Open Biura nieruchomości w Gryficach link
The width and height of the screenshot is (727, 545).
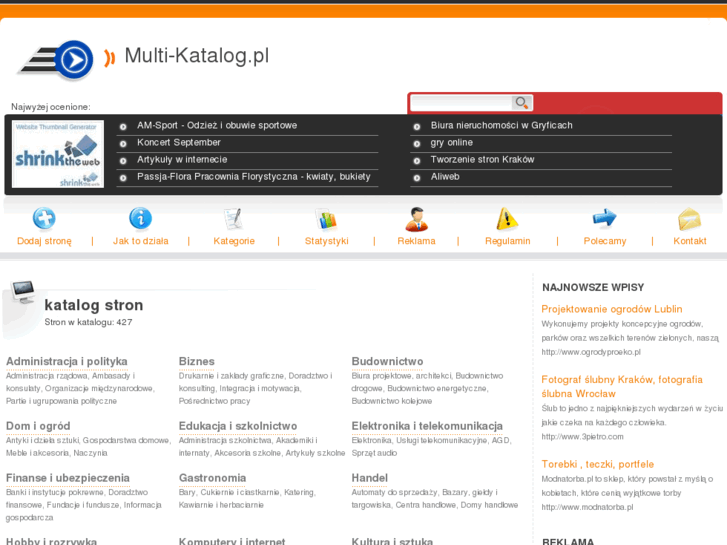(501, 125)
